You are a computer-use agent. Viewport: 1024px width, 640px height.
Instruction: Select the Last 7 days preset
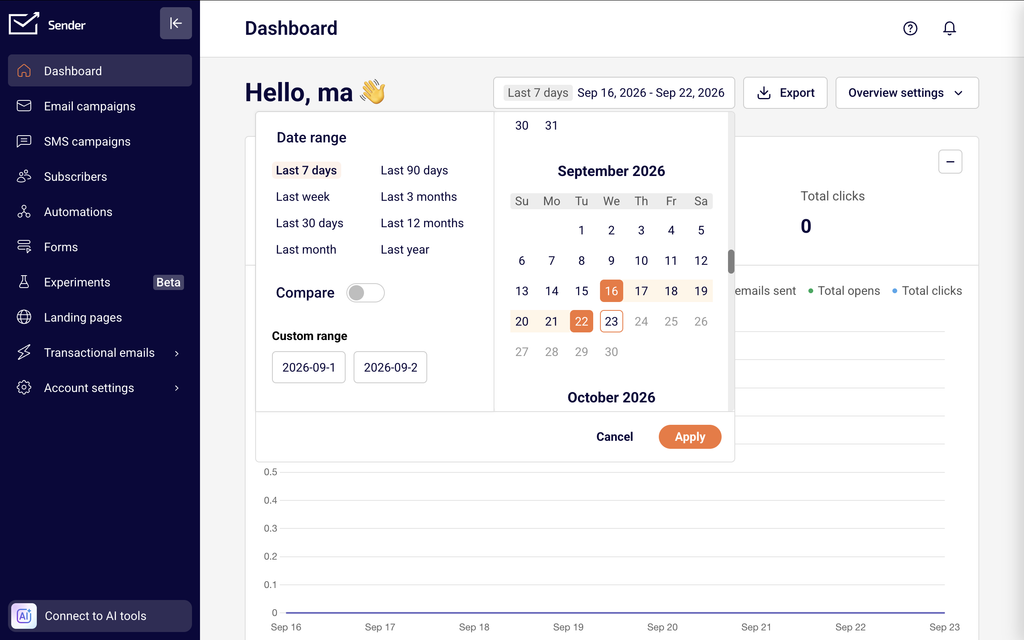pyautogui.click(x=306, y=170)
